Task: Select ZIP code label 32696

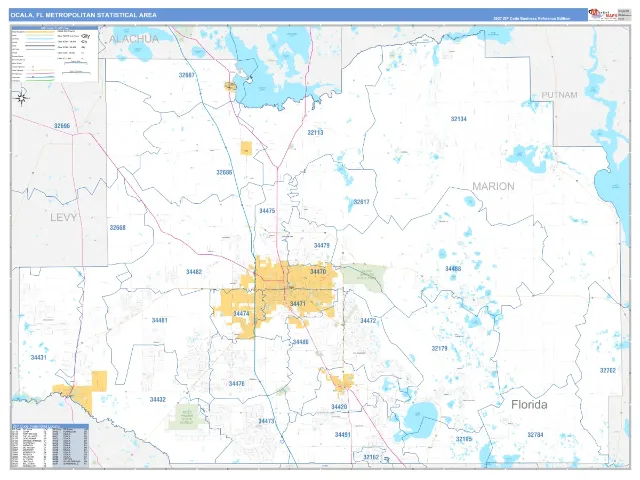Action: 62,126
